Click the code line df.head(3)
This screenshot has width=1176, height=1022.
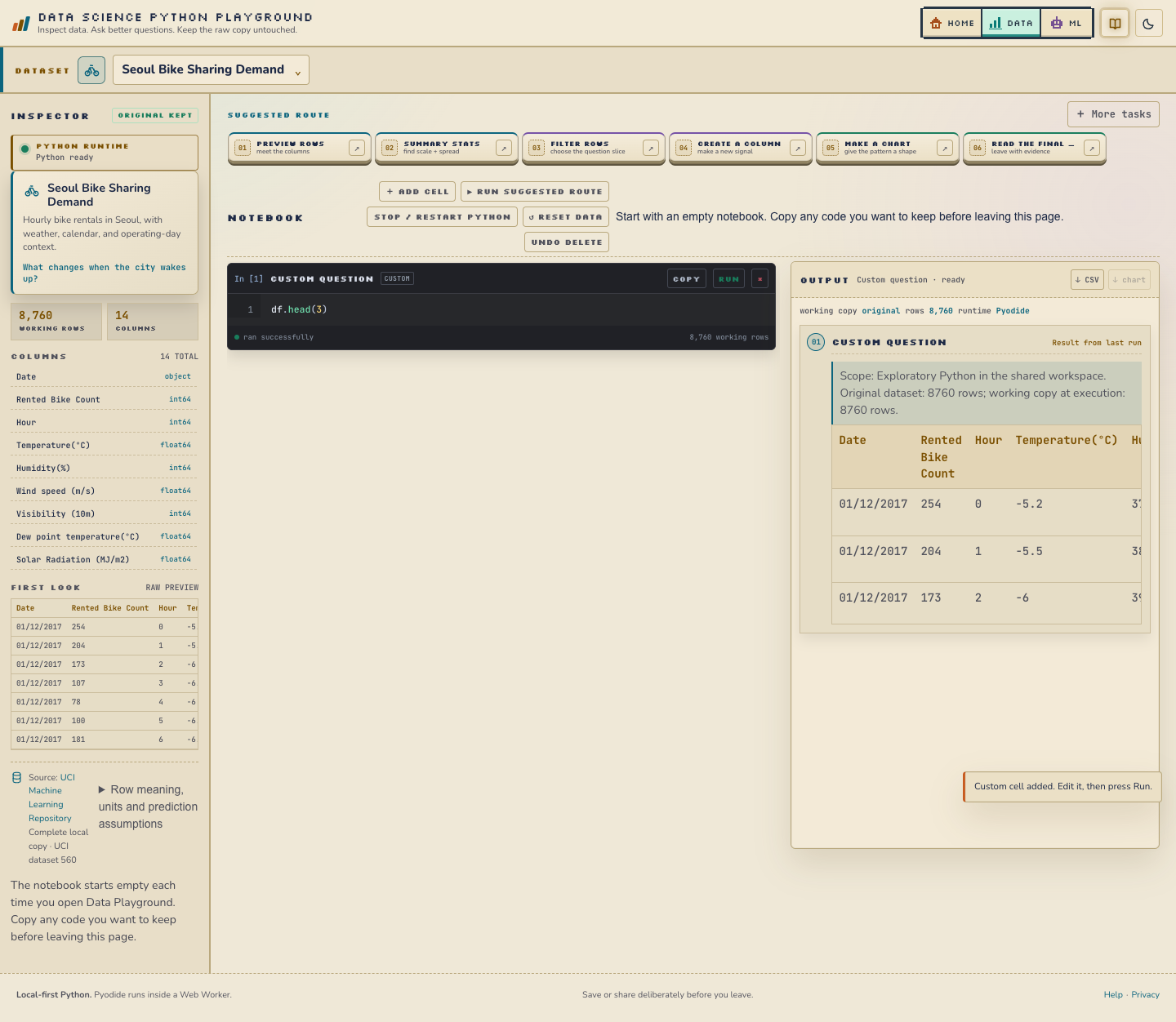pyautogui.click(x=299, y=309)
